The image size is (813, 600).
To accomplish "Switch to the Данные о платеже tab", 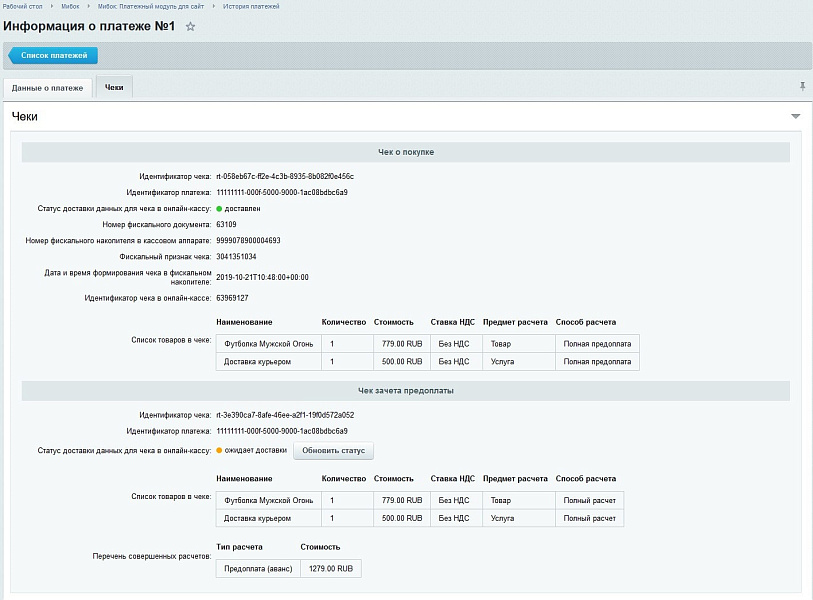I will 48,88.
